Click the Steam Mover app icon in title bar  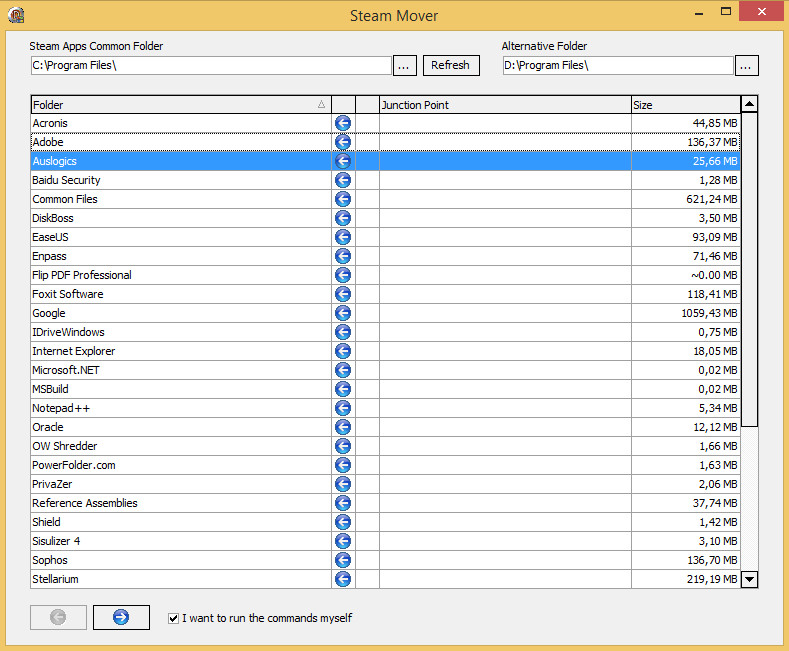pyautogui.click(x=16, y=15)
